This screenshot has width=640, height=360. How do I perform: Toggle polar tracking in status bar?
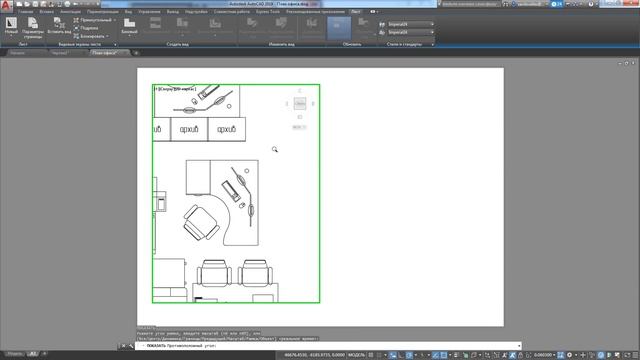click(x=409, y=355)
